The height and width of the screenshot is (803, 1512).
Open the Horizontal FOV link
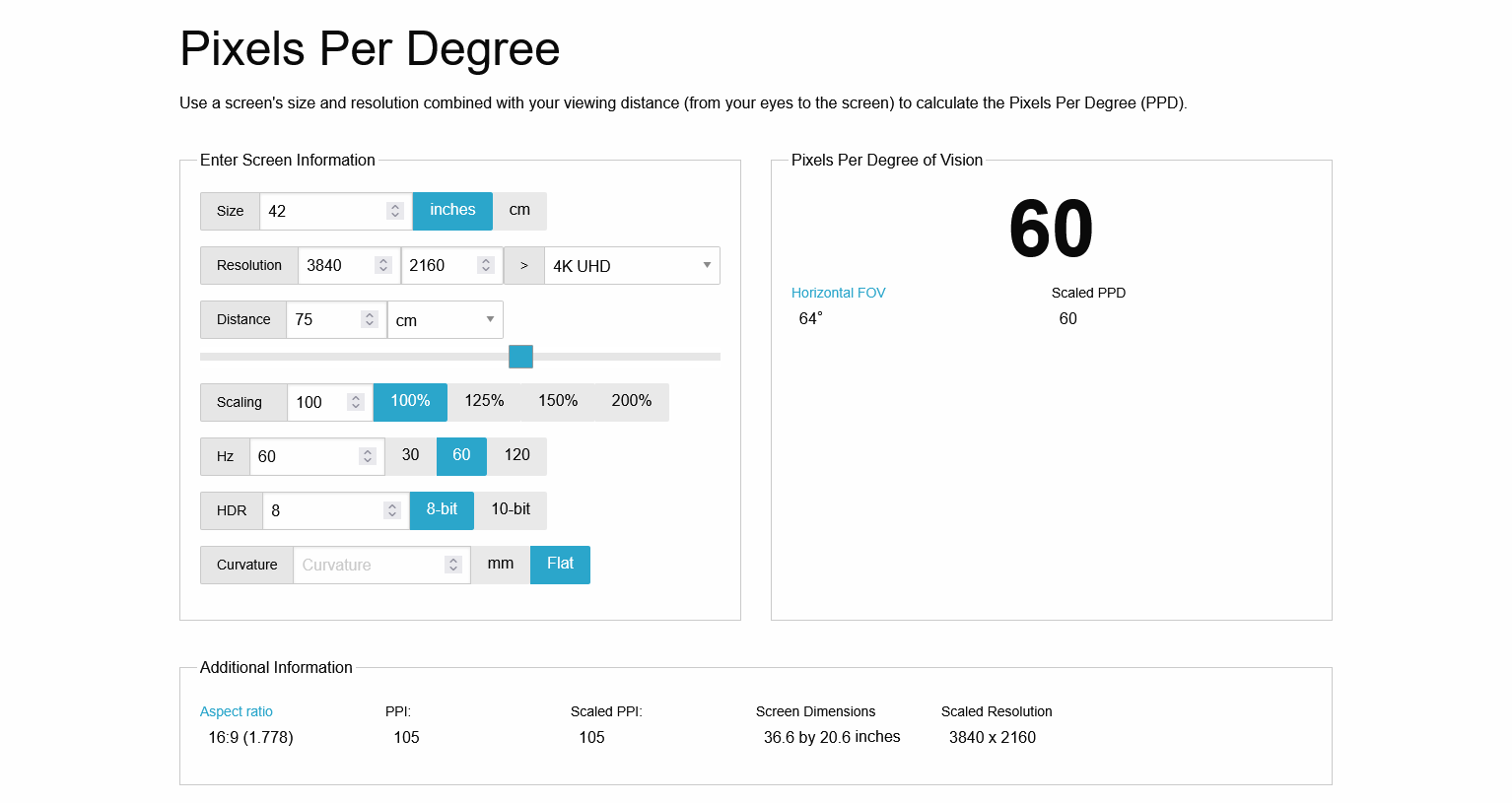(839, 293)
